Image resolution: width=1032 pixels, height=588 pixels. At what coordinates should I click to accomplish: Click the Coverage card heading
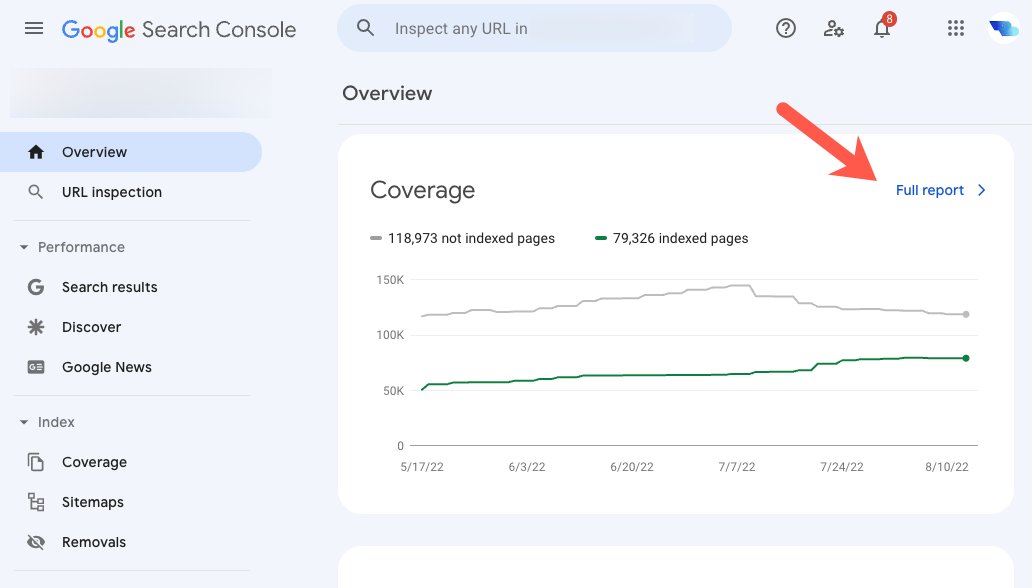(423, 190)
